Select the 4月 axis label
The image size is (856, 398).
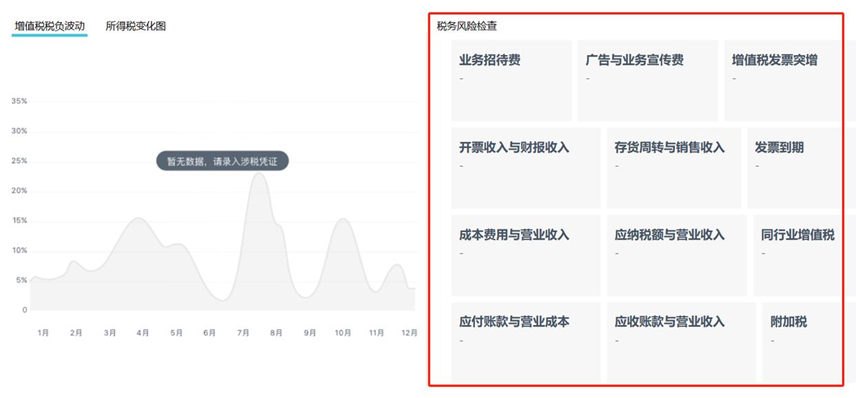click(x=143, y=332)
